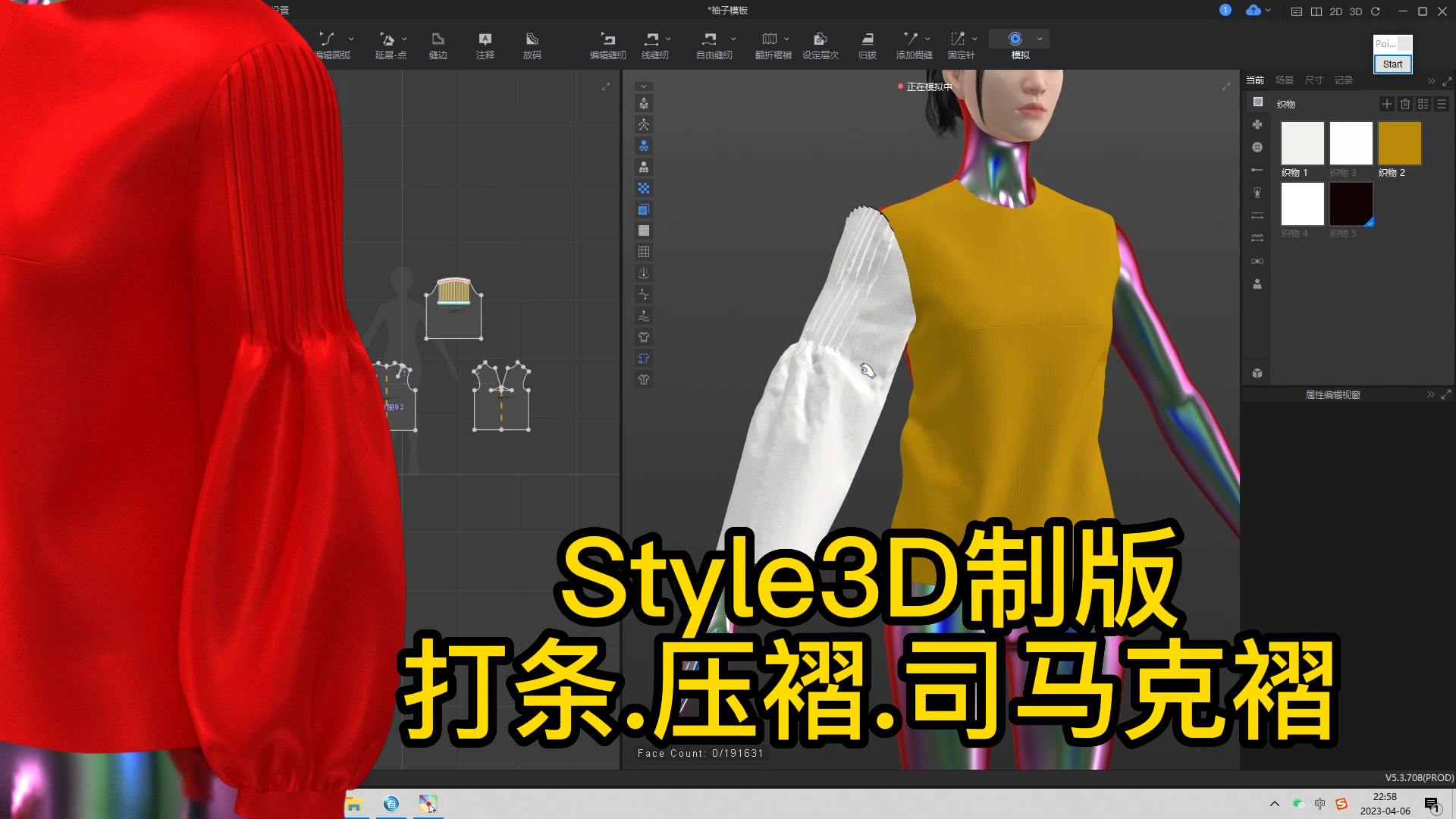Select dark 织物 5 fabric swatch
The image size is (1456, 819).
pyautogui.click(x=1351, y=204)
